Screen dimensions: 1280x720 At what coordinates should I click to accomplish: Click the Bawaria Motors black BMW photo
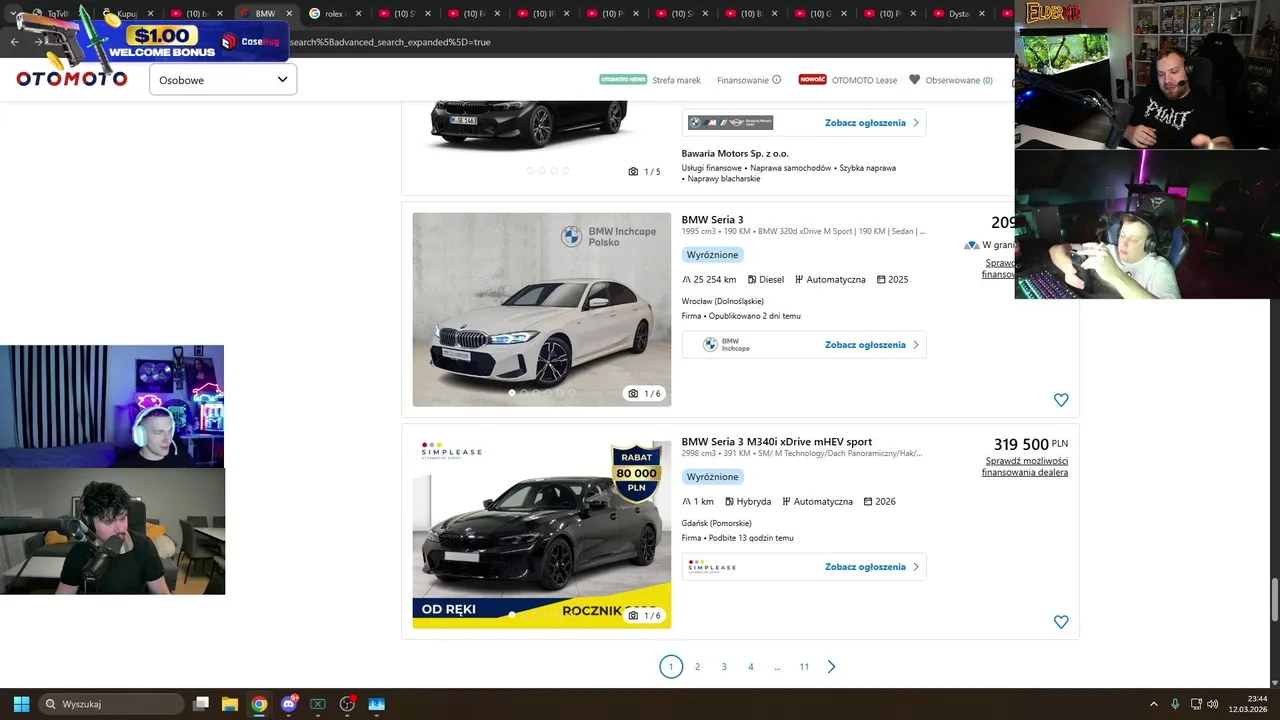[529, 125]
